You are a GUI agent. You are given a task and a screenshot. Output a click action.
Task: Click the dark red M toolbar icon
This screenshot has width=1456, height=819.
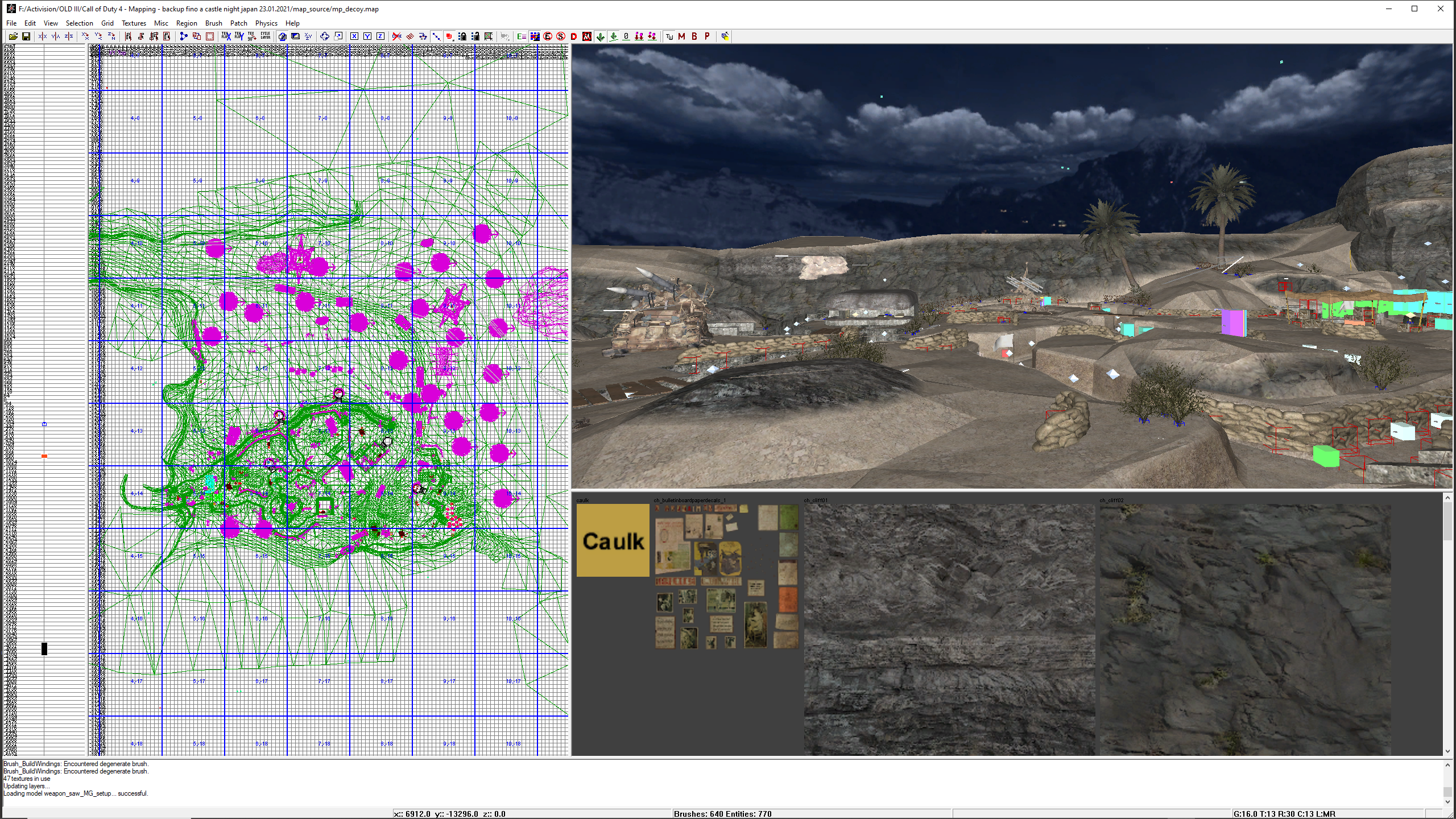[681, 36]
